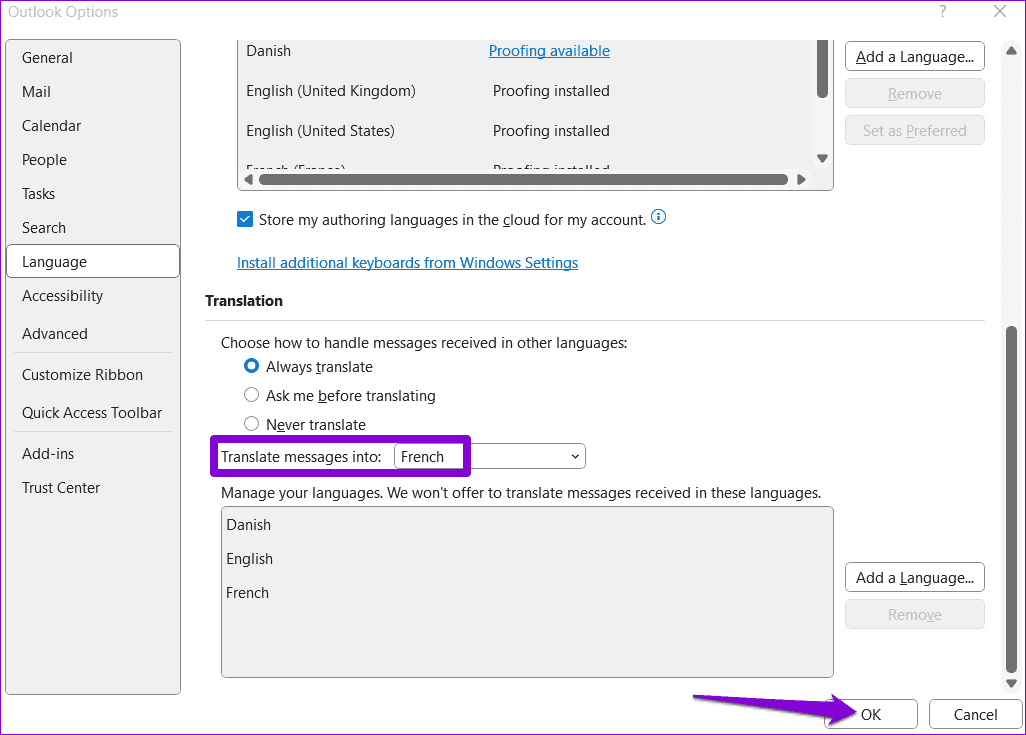1026x735 pixels.
Task: Open the Calendar options category
Action: [93, 126]
